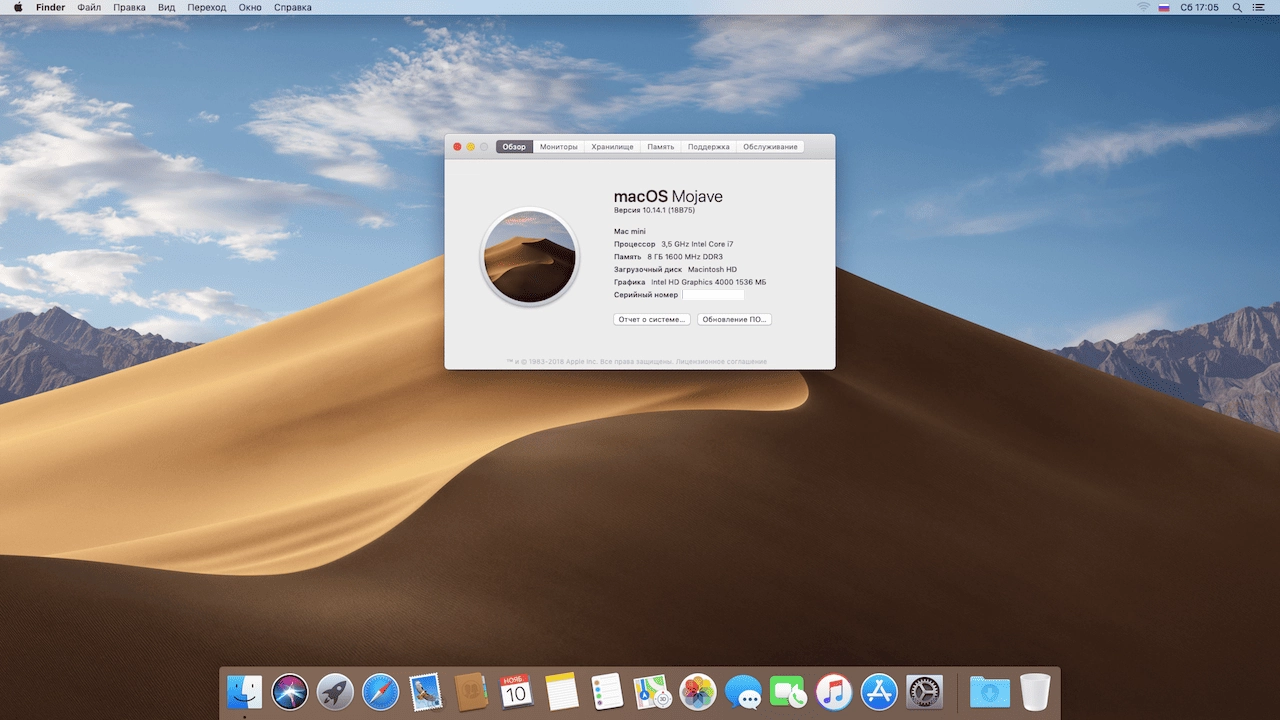This screenshot has height=720, width=1280.
Task: Open the Photos flower icon in Dock
Action: coord(697,691)
